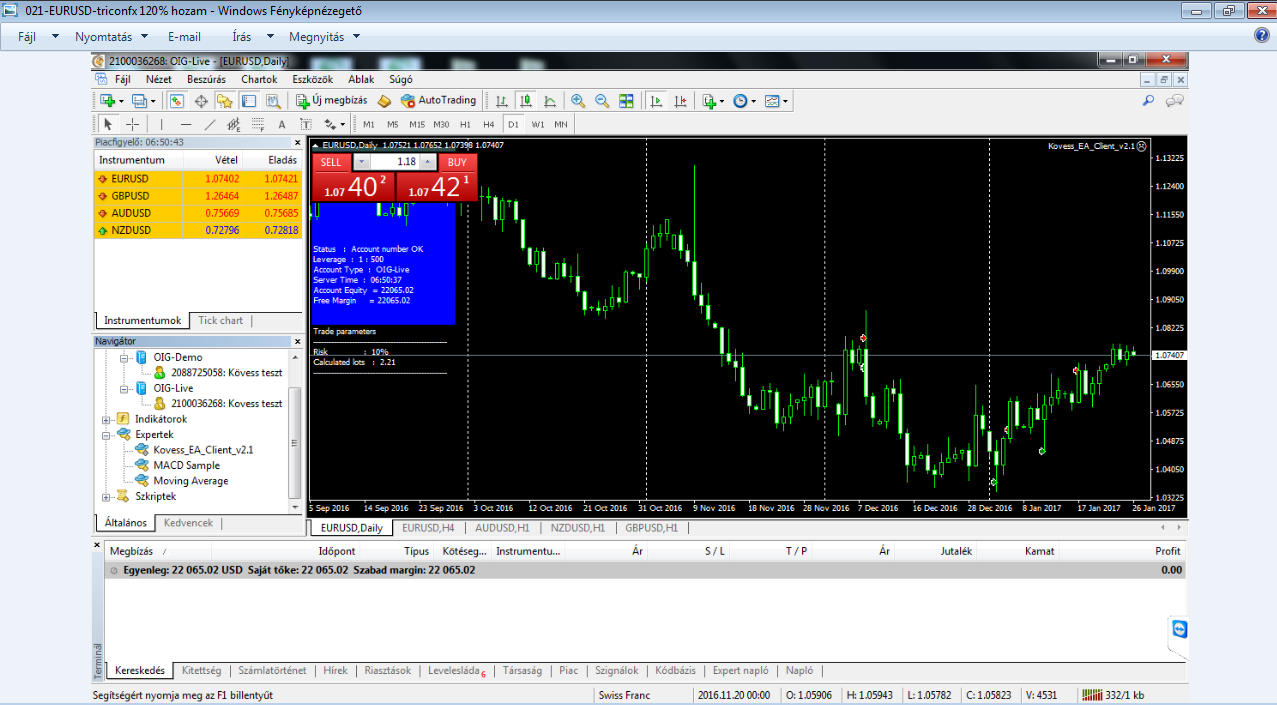Toggle the AutoTrading button
Viewport: 1277px width, 705px height.
pos(438,101)
